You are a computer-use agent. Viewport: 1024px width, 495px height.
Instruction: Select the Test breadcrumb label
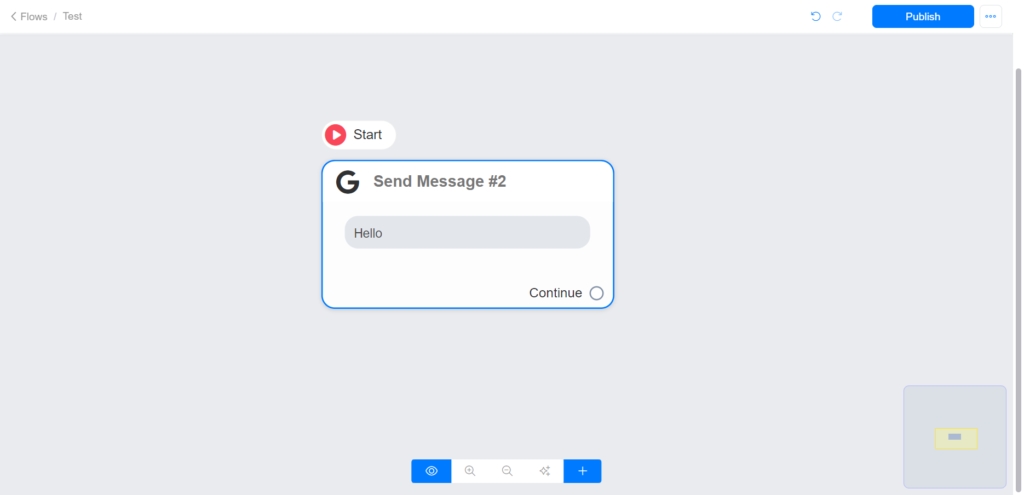(72, 16)
